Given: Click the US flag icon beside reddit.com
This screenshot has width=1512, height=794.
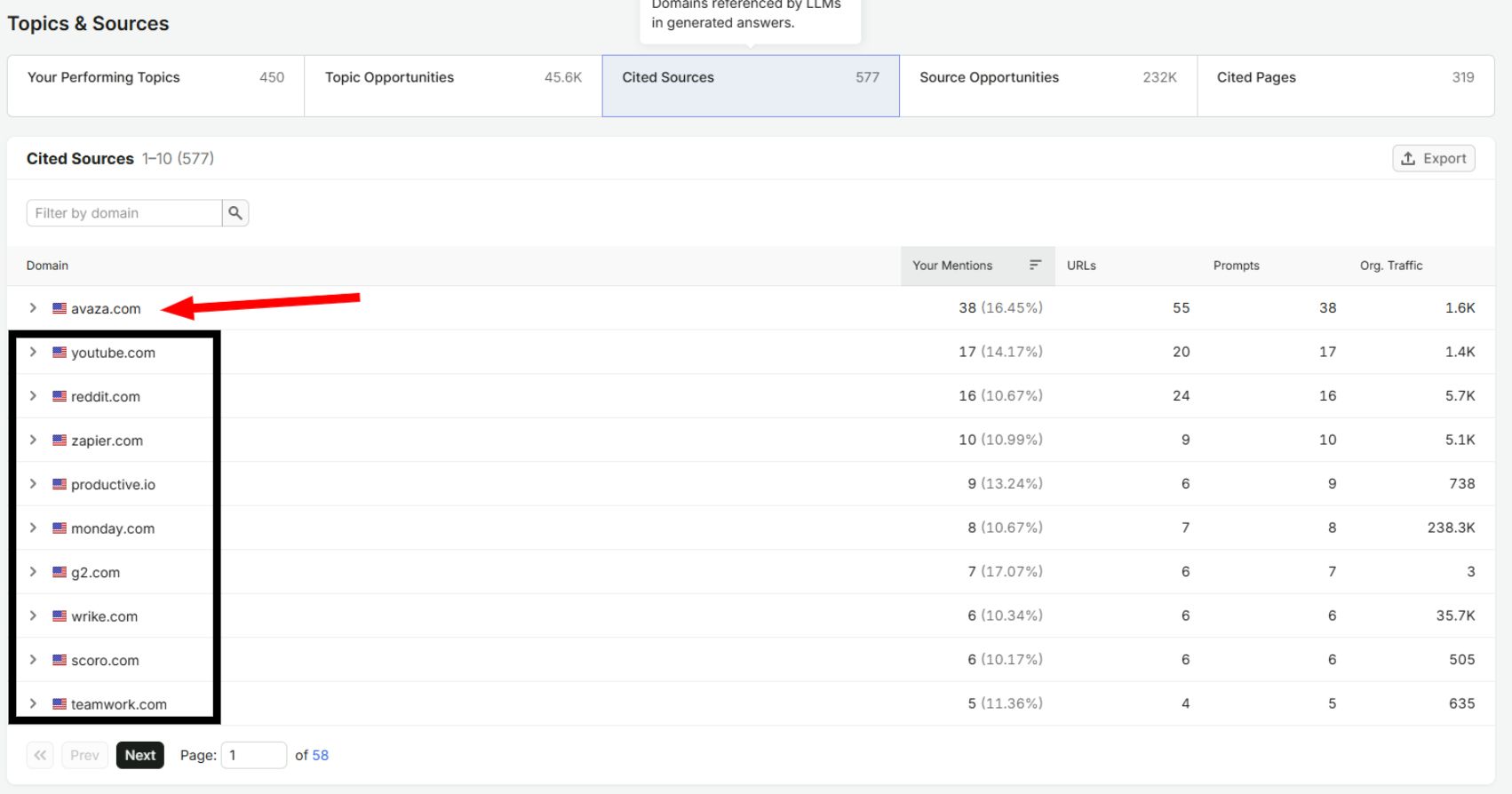Looking at the screenshot, I should (60, 396).
